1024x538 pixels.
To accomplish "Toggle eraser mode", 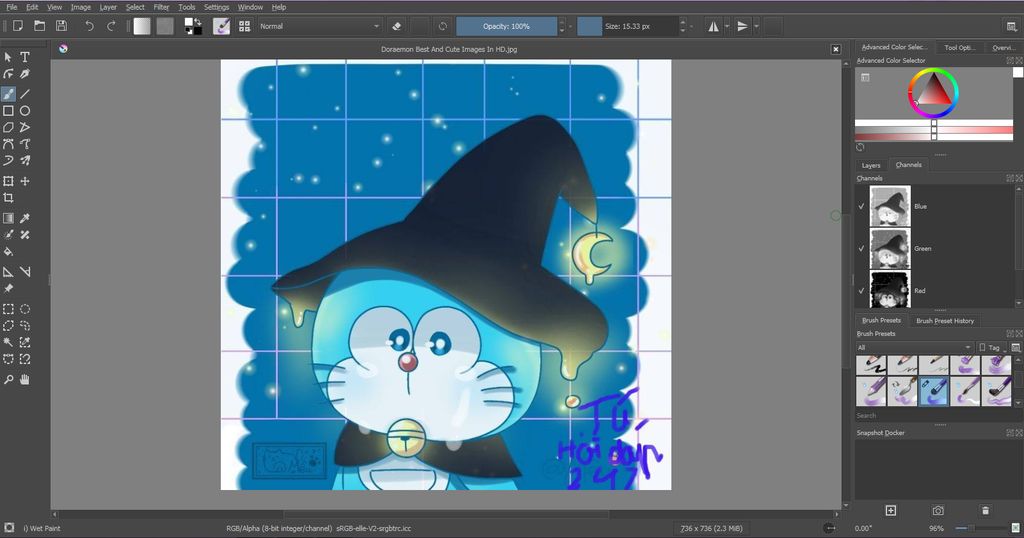I will 396,26.
